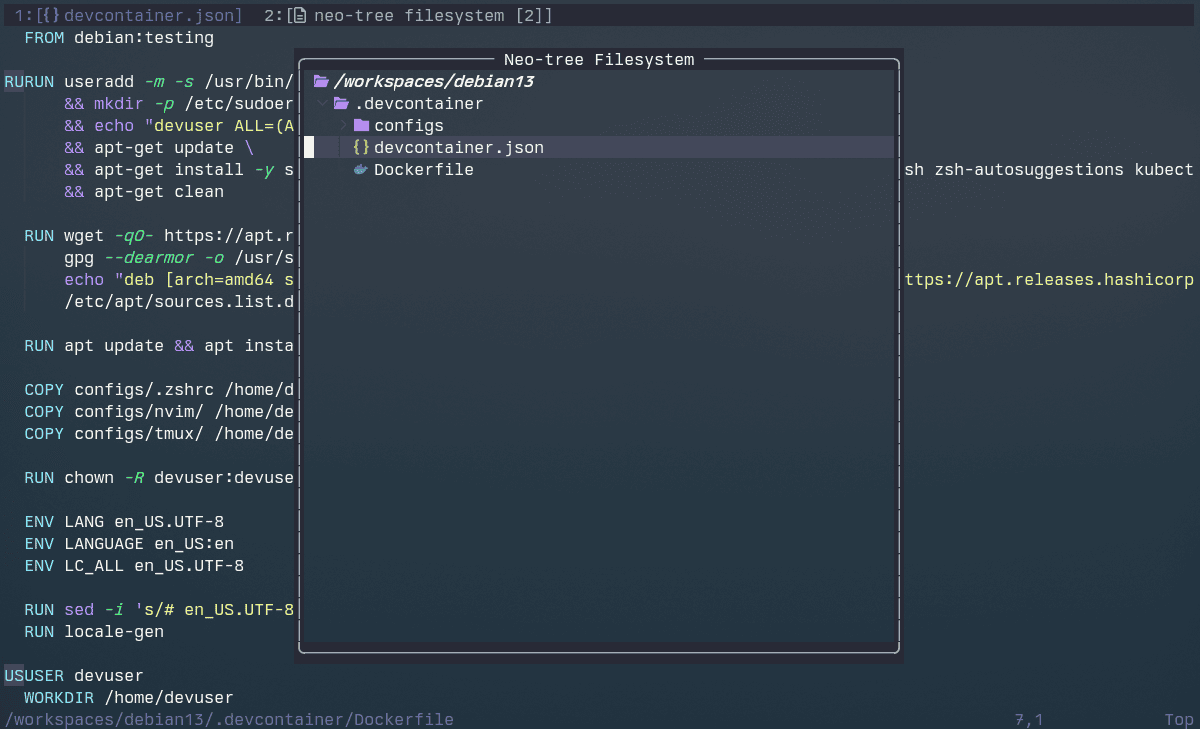Click the configs folder icon

(x=361, y=126)
